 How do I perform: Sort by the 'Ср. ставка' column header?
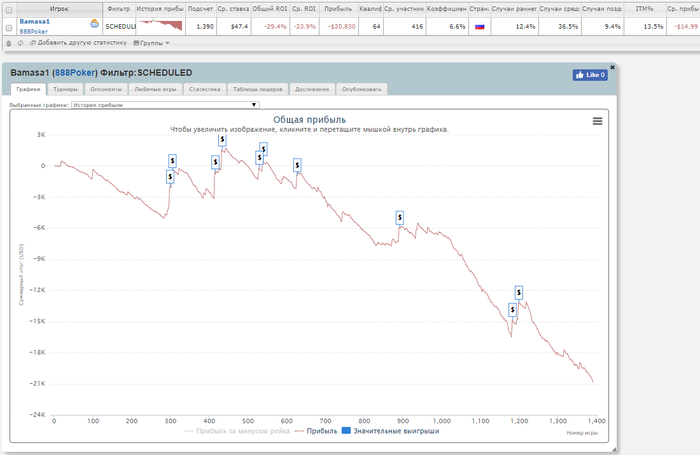[233, 9]
